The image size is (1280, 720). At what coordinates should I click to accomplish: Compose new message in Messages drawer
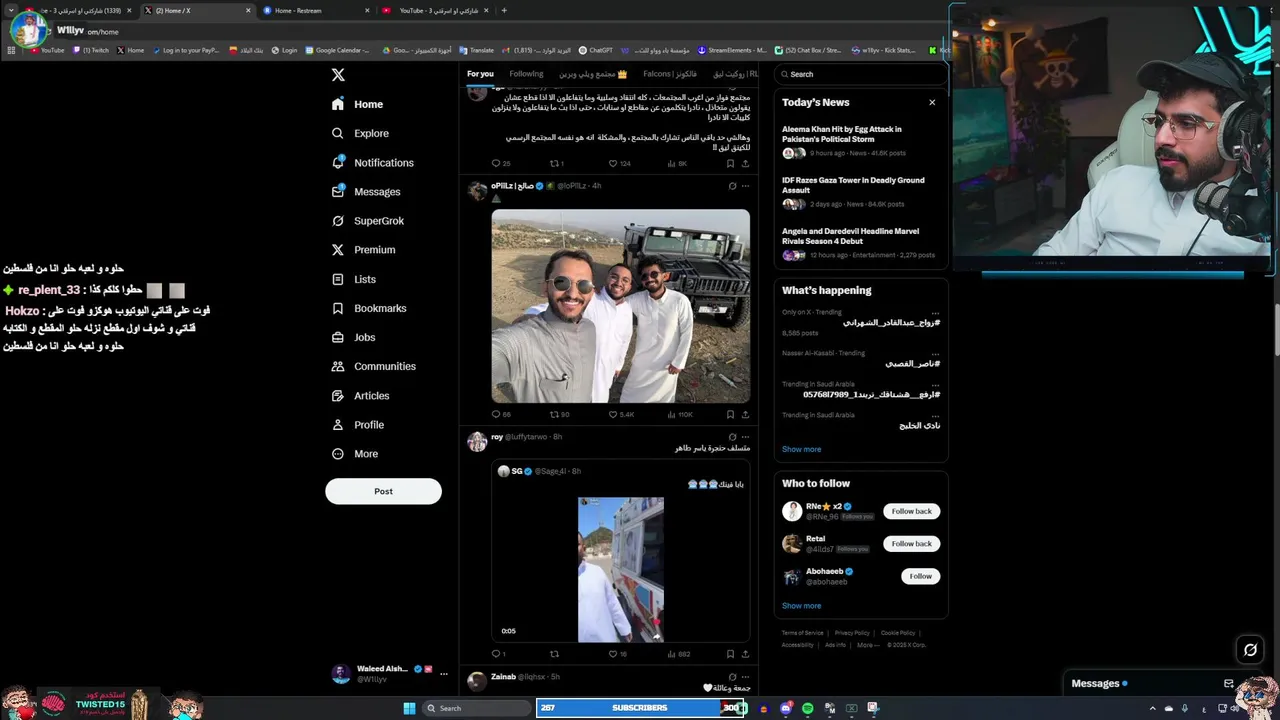(1229, 683)
